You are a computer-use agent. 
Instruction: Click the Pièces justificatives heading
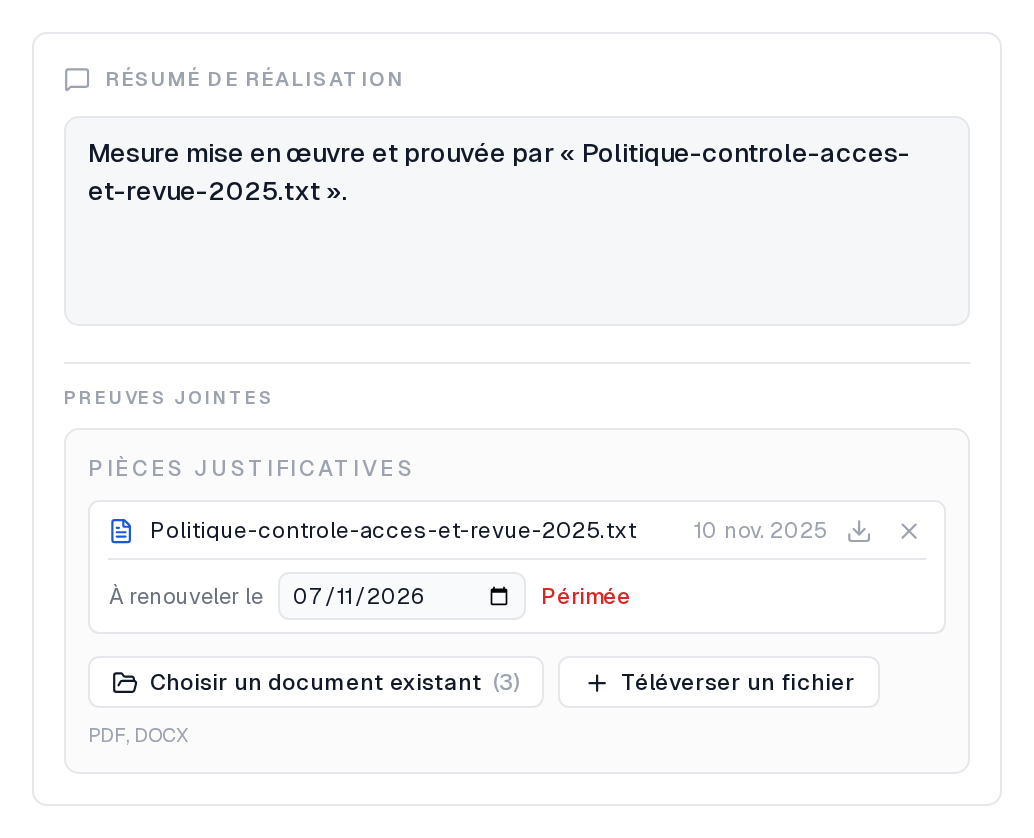pyautogui.click(x=251, y=469)
